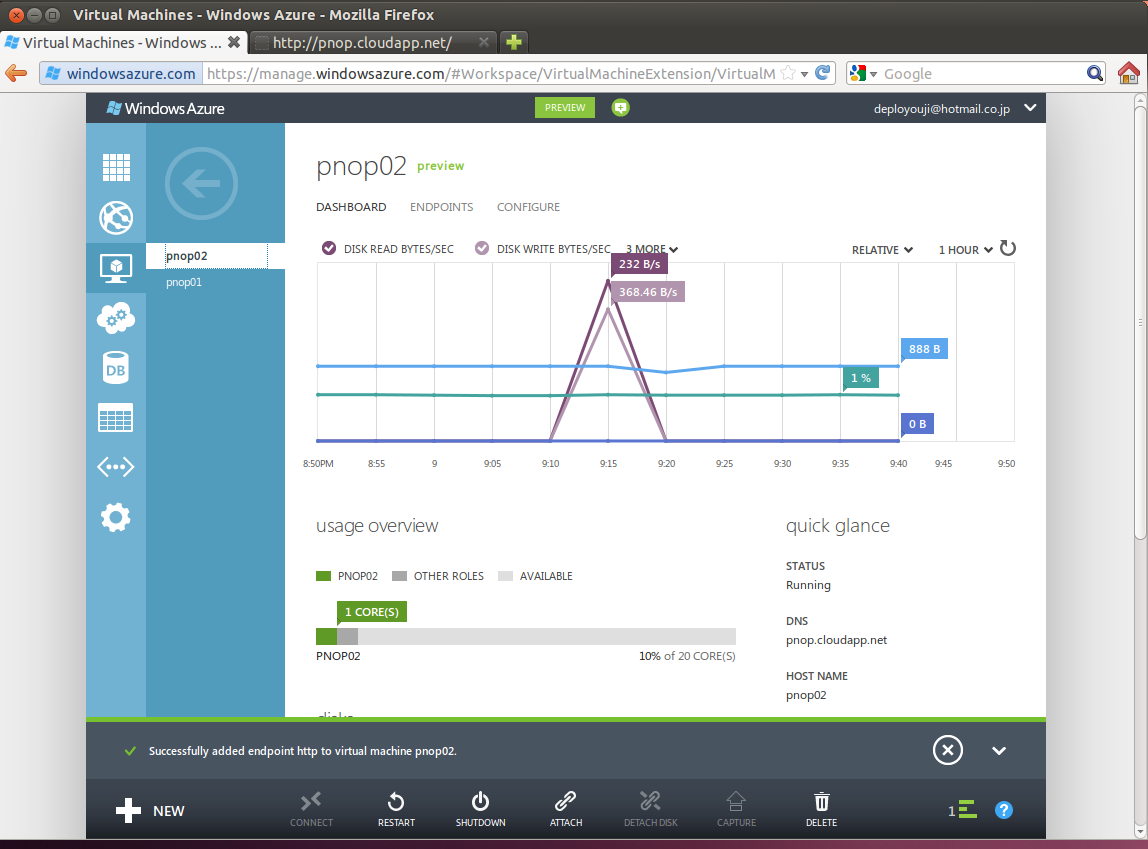Close the Virtual Machines browser tab
Viewport: 1148px width, 849px height.
pyautogui.click(x=234, y=42)
